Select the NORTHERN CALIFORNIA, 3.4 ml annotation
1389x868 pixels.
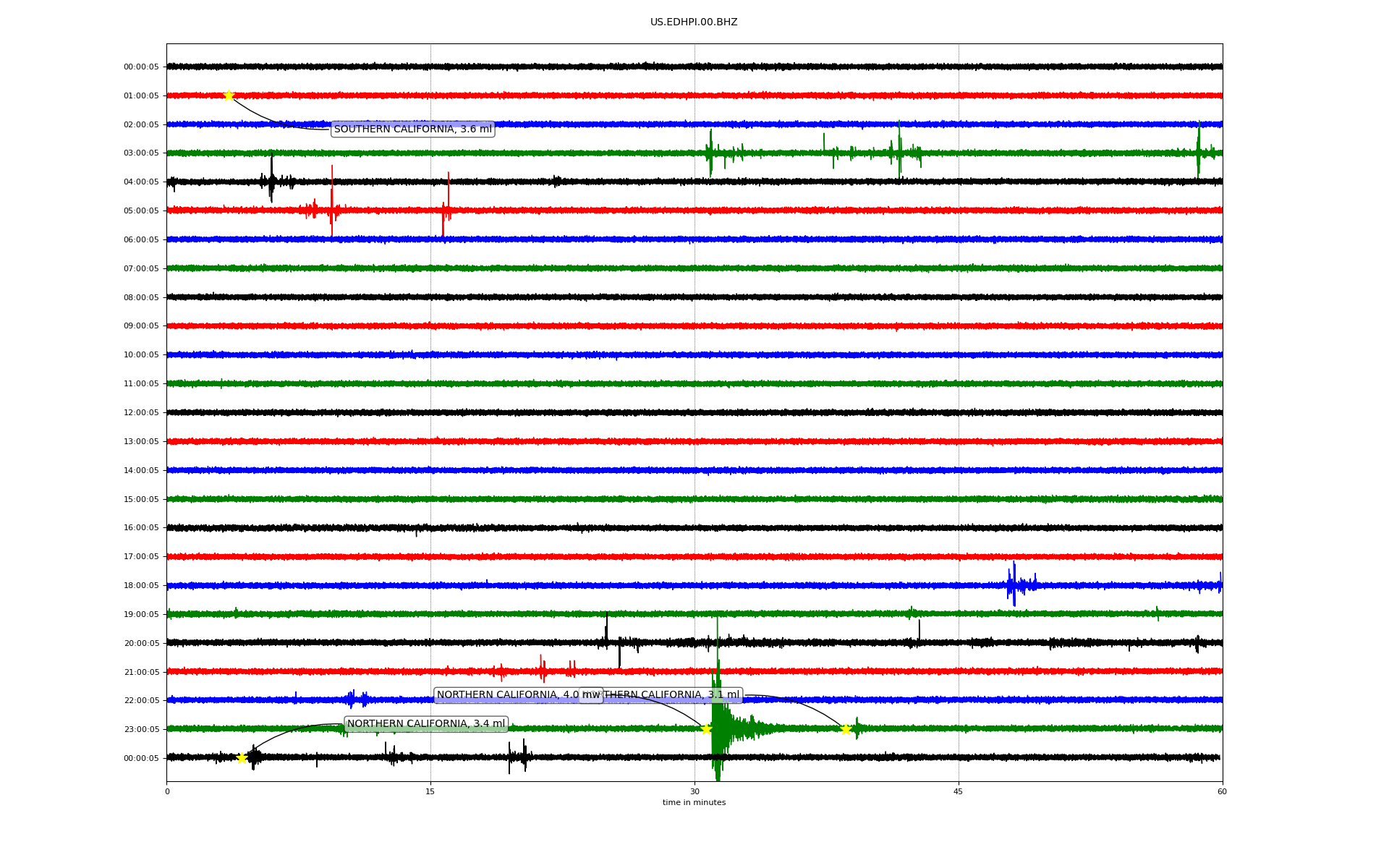point(426,724)
